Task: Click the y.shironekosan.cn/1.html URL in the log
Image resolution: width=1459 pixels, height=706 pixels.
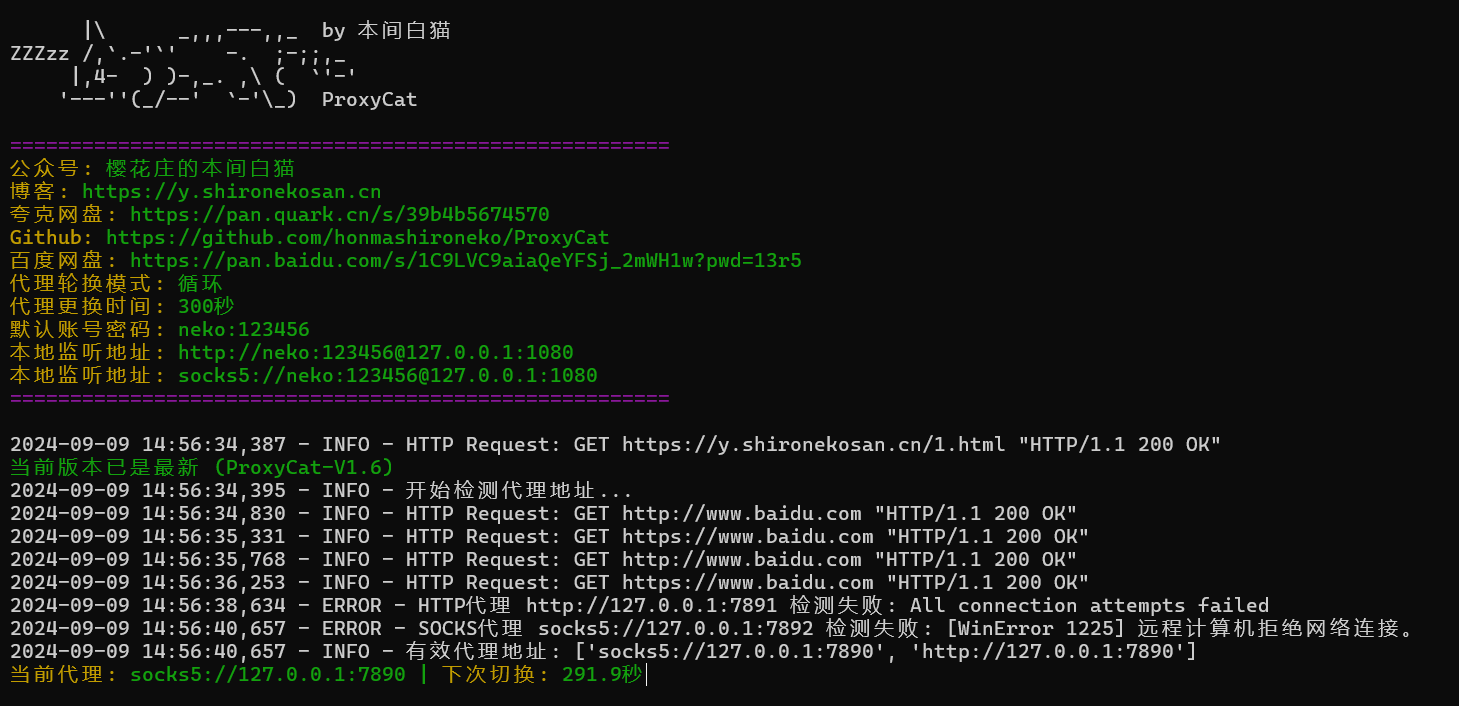Action: click(x=813, y=444)
